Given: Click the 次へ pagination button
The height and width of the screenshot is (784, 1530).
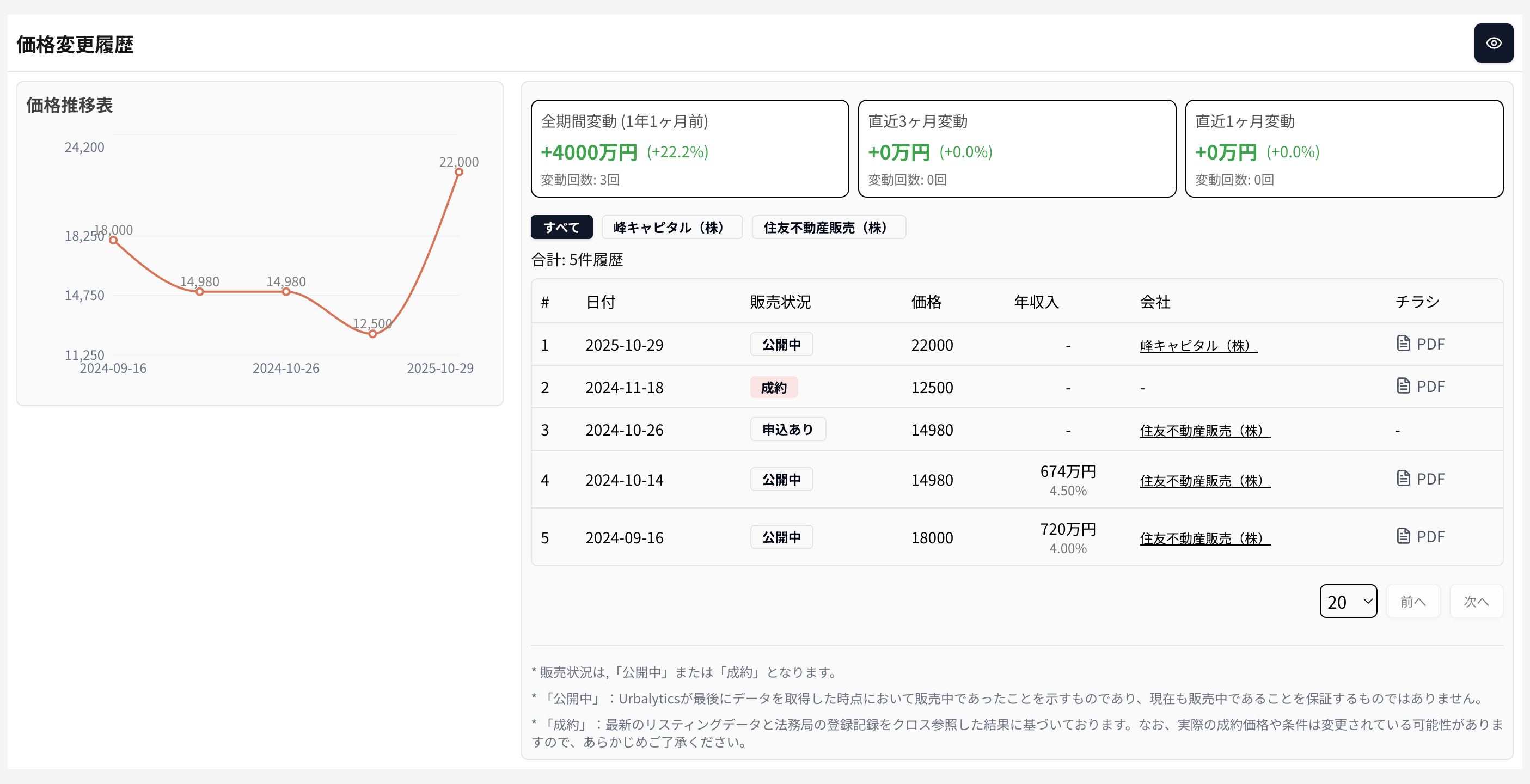Looking at the screenshot, I should 1477,601.
